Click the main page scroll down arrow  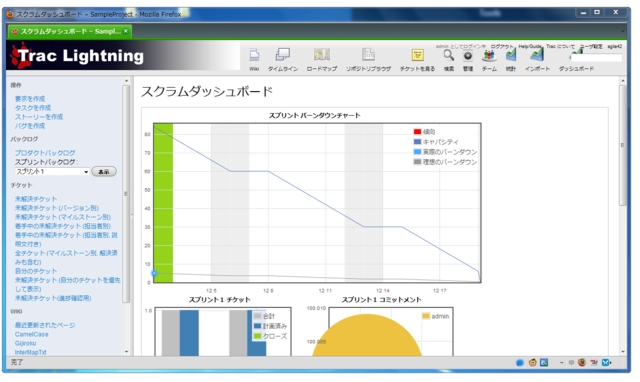[622, 351]
